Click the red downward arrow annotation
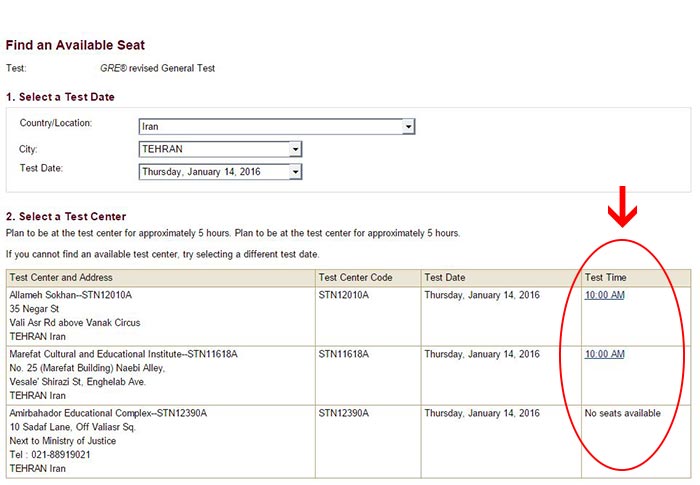The width and height of the screenshot is (700, 485). 623,205
